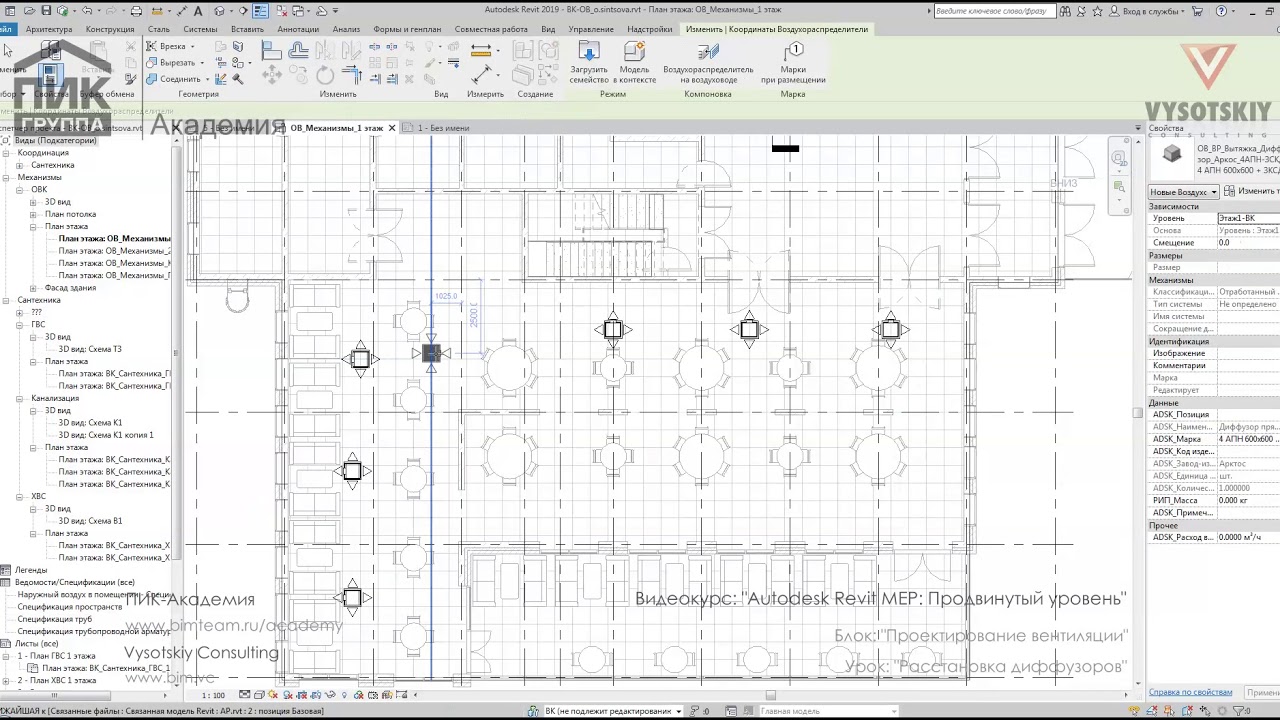Click the shopping cart App Store icon

point(1198,11)
